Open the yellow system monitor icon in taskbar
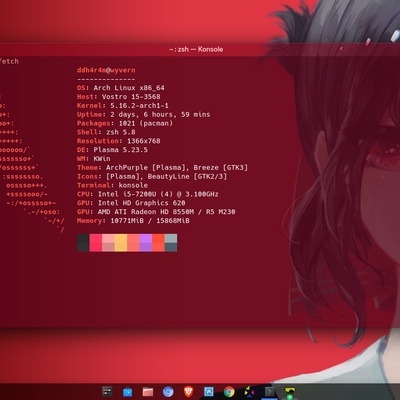 290,391
